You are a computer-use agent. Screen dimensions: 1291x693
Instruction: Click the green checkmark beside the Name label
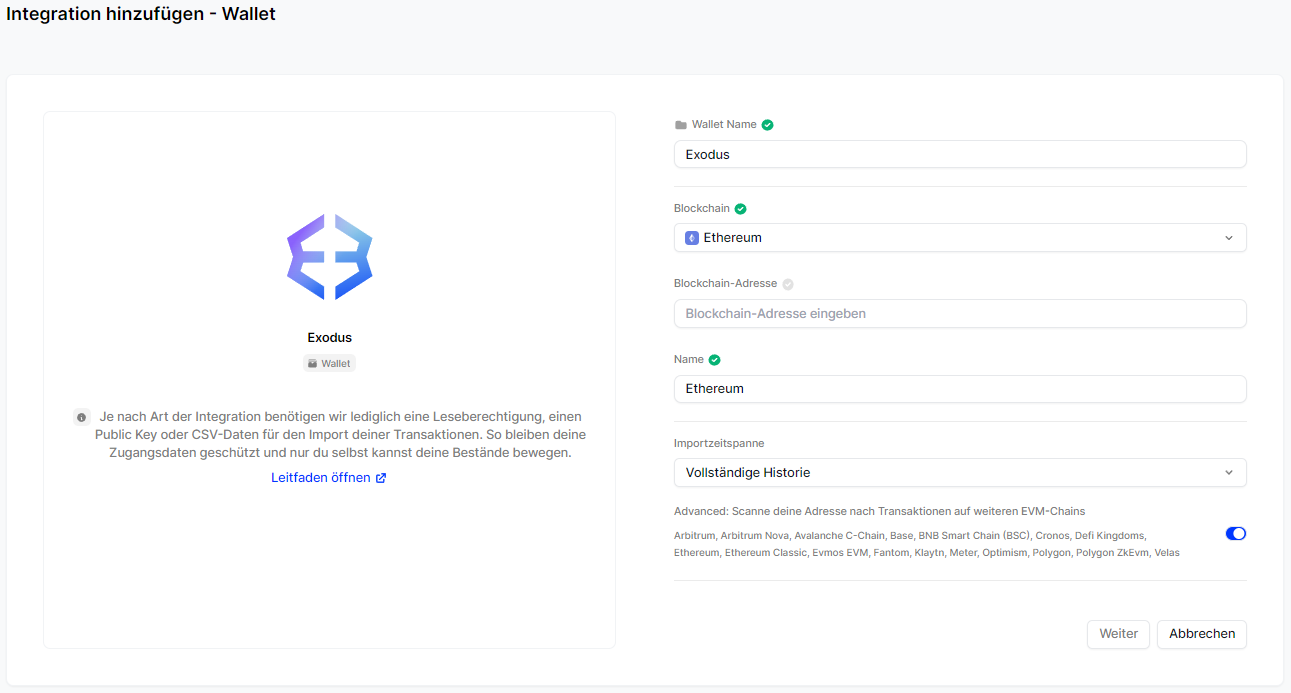[714, 360]
